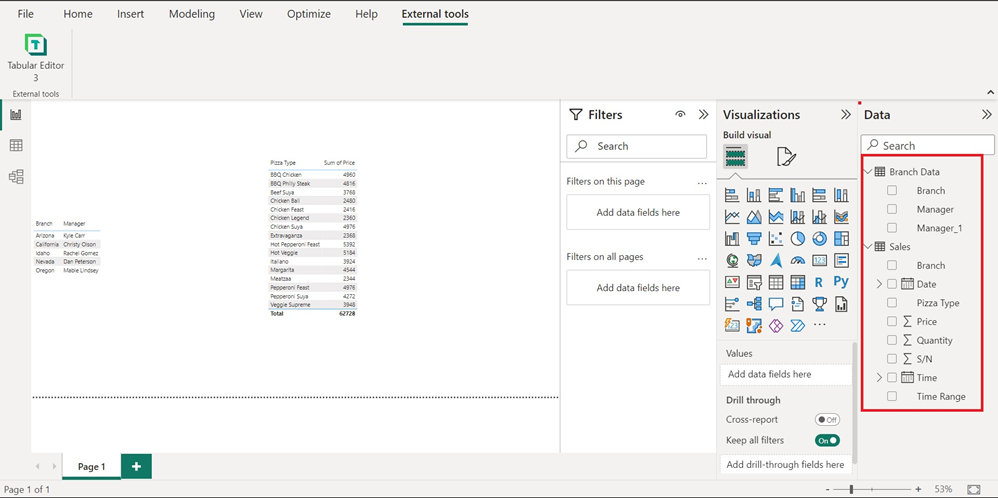Pick the KPI visual icon
Viewport: 998px width, 498px height.
(732, 281)
